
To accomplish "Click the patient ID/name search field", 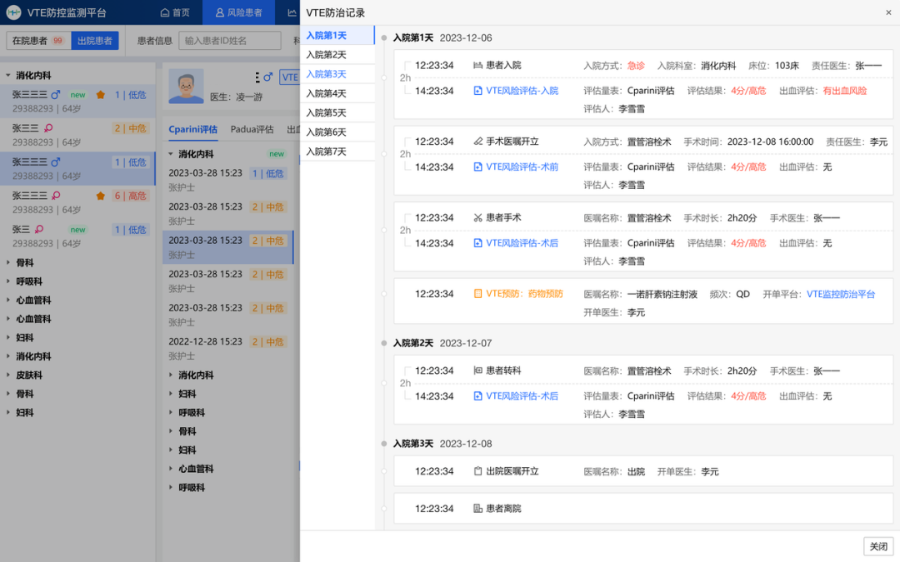I will (x=229, y=41).
